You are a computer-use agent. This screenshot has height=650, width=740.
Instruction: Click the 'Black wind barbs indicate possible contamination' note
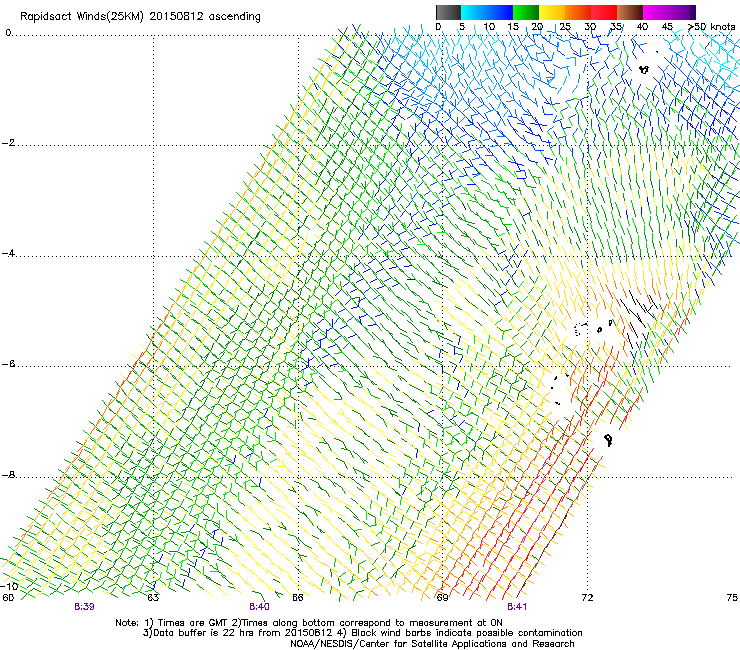point(467,633)
